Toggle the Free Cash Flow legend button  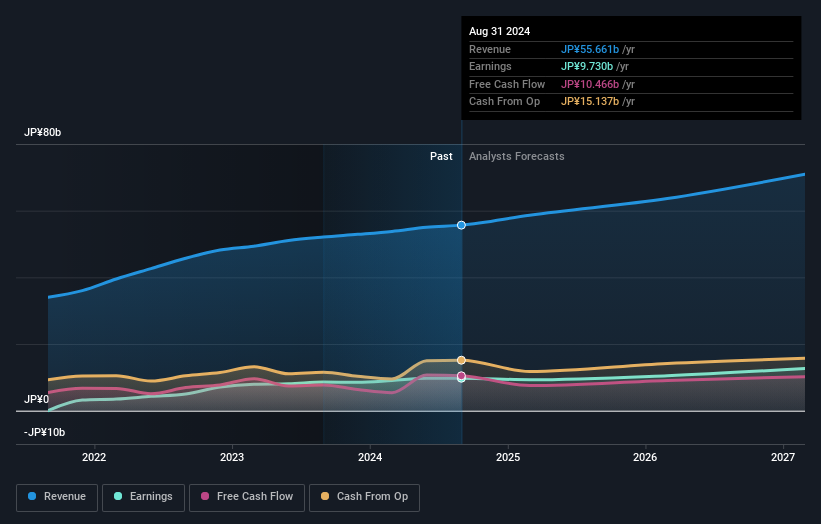pos(247,497)
